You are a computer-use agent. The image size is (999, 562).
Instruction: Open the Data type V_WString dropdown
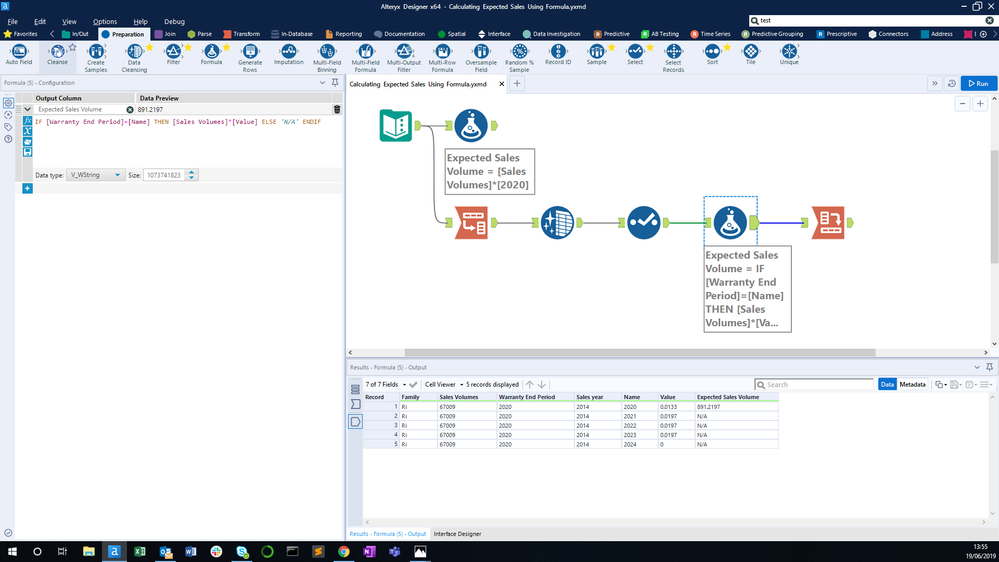(95, 175)
